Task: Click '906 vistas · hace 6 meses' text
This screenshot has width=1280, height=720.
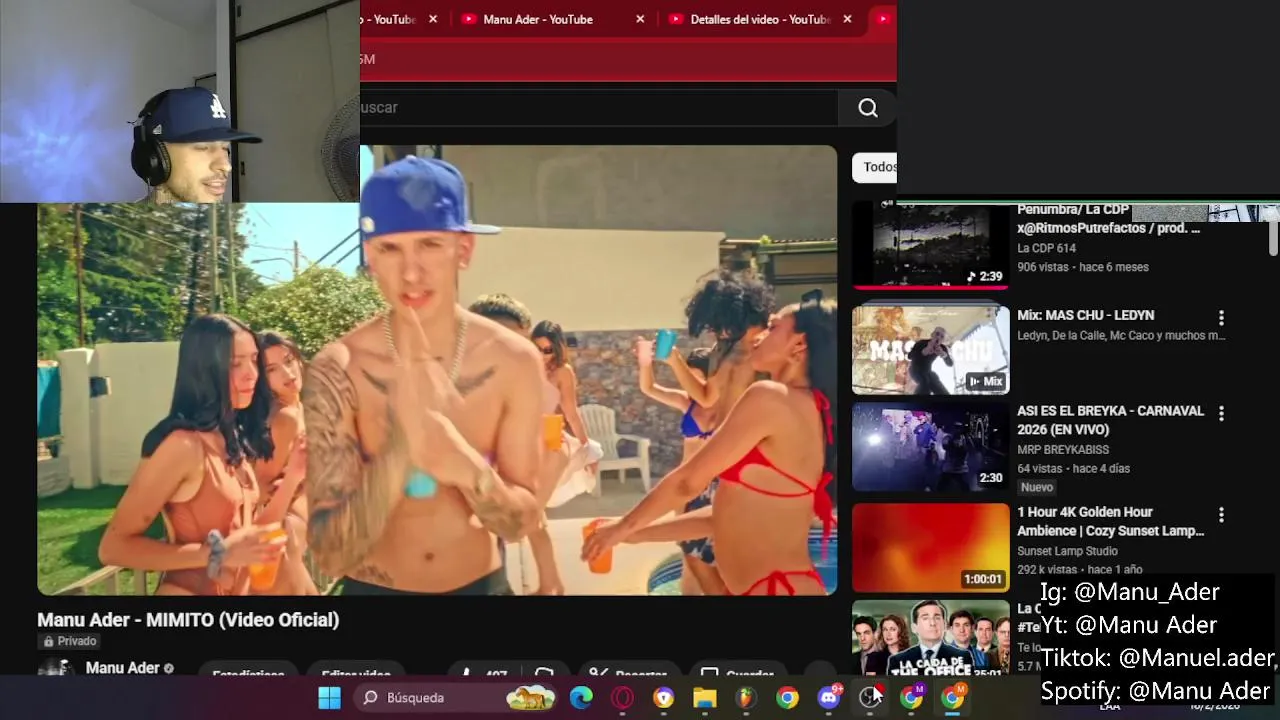Action: (x=1083, y=267)
